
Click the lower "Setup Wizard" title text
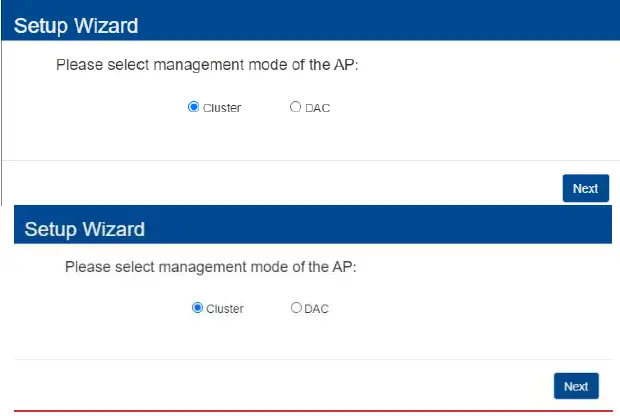pos(85,229)
